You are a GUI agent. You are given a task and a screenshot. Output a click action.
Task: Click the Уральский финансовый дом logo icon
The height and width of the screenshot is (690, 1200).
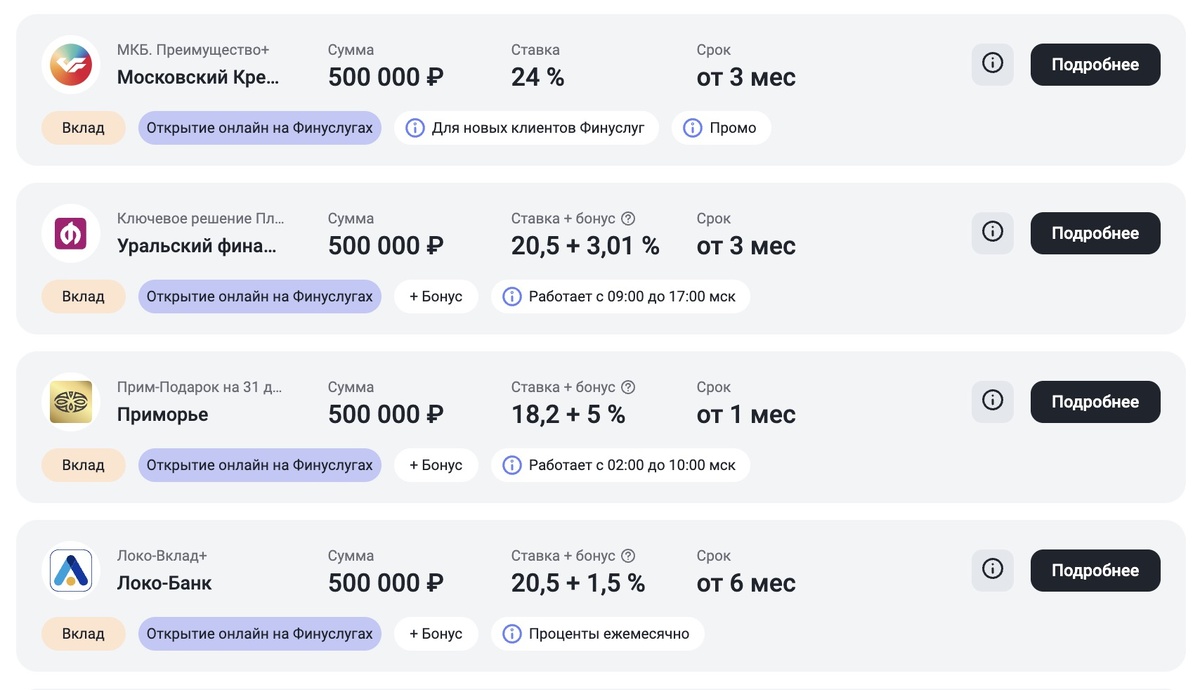coord(71,234)
